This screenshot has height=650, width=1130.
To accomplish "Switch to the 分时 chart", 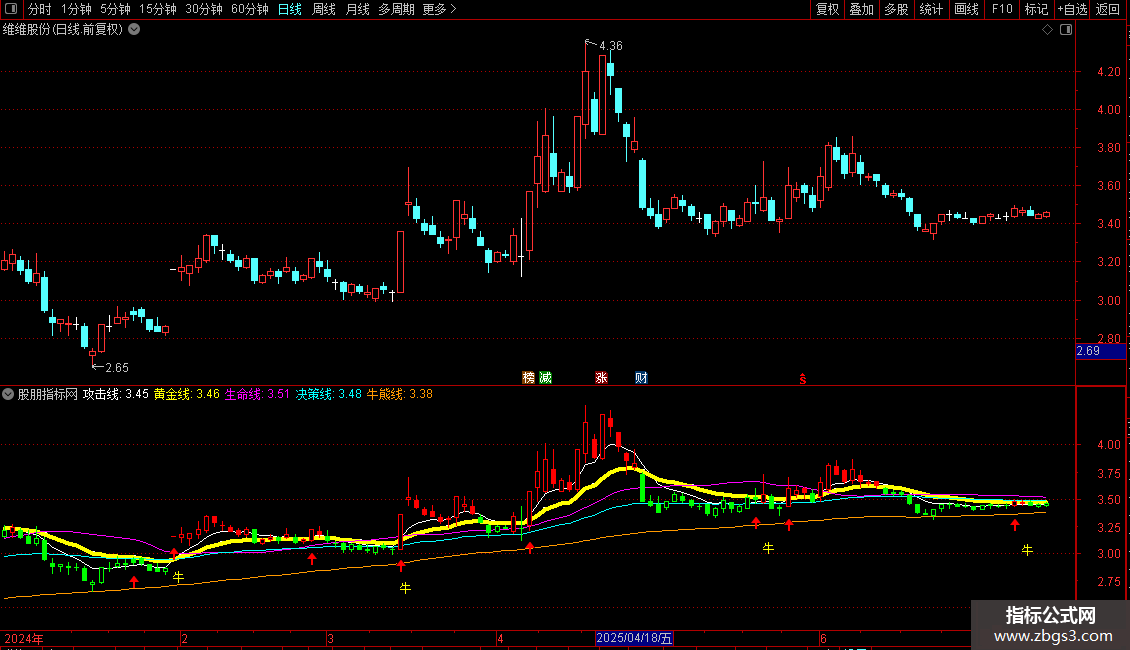I will [40, 9].
